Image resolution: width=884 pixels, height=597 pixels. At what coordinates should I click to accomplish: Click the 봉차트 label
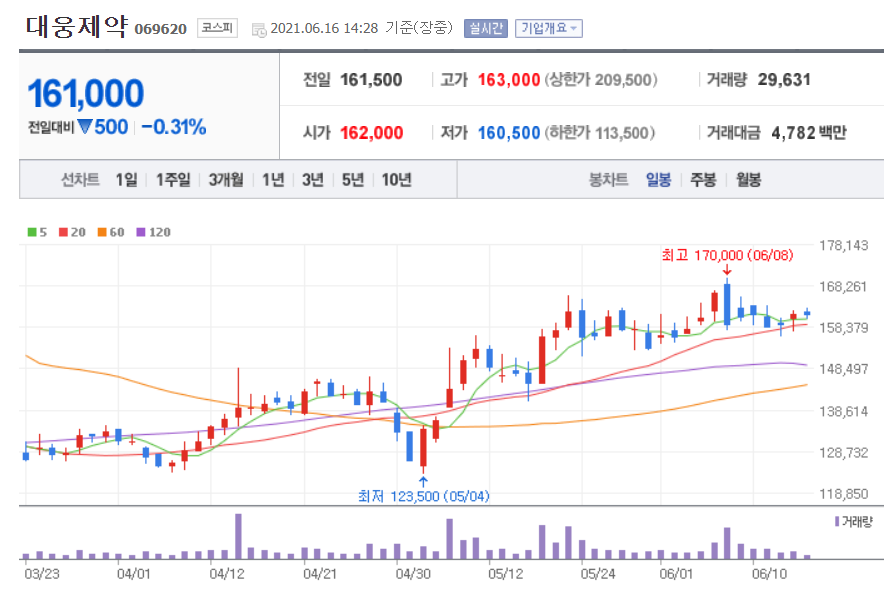[x=608, y=180]
